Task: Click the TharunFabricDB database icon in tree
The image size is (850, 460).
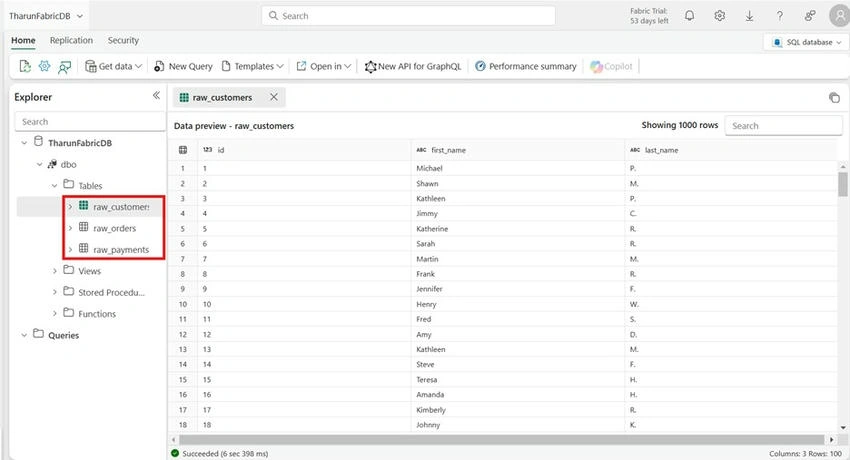Action: pos(38,141)
